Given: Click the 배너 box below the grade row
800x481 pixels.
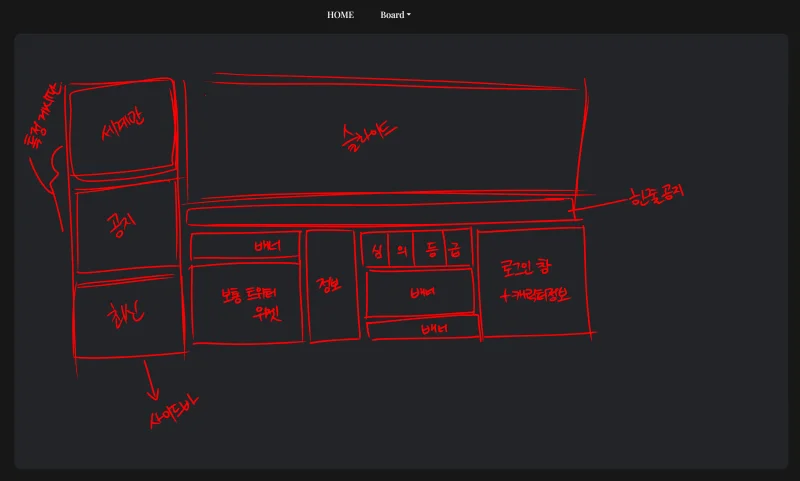Looking at the screenshot, I should tap(420, 293).
